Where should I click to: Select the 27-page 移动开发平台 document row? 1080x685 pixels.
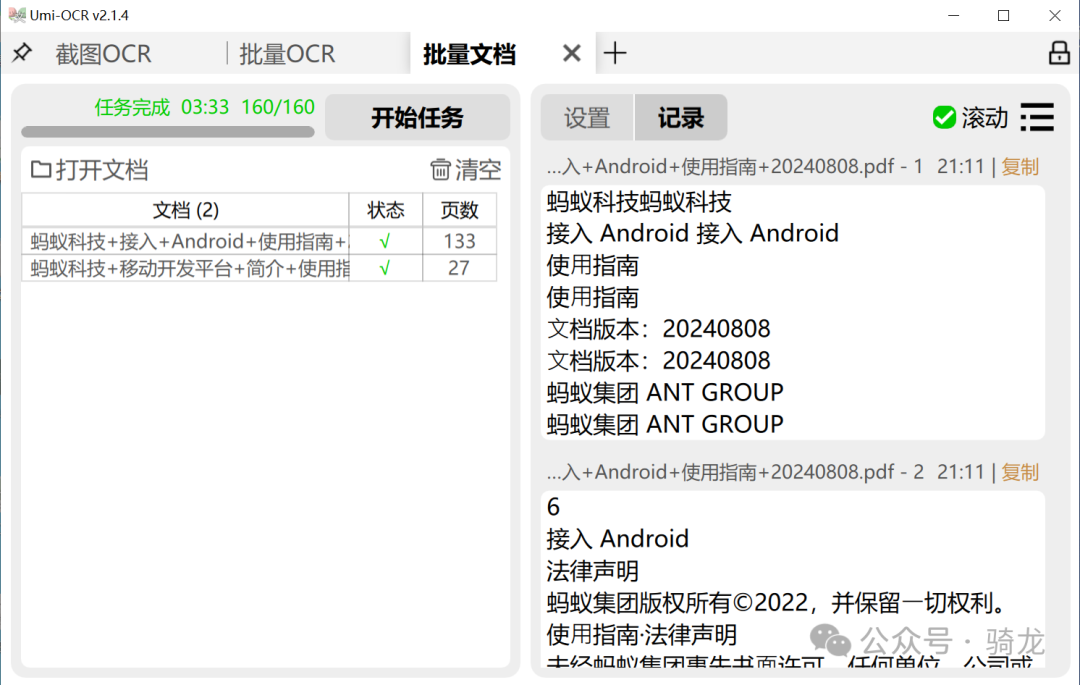(x=187, y=268)
